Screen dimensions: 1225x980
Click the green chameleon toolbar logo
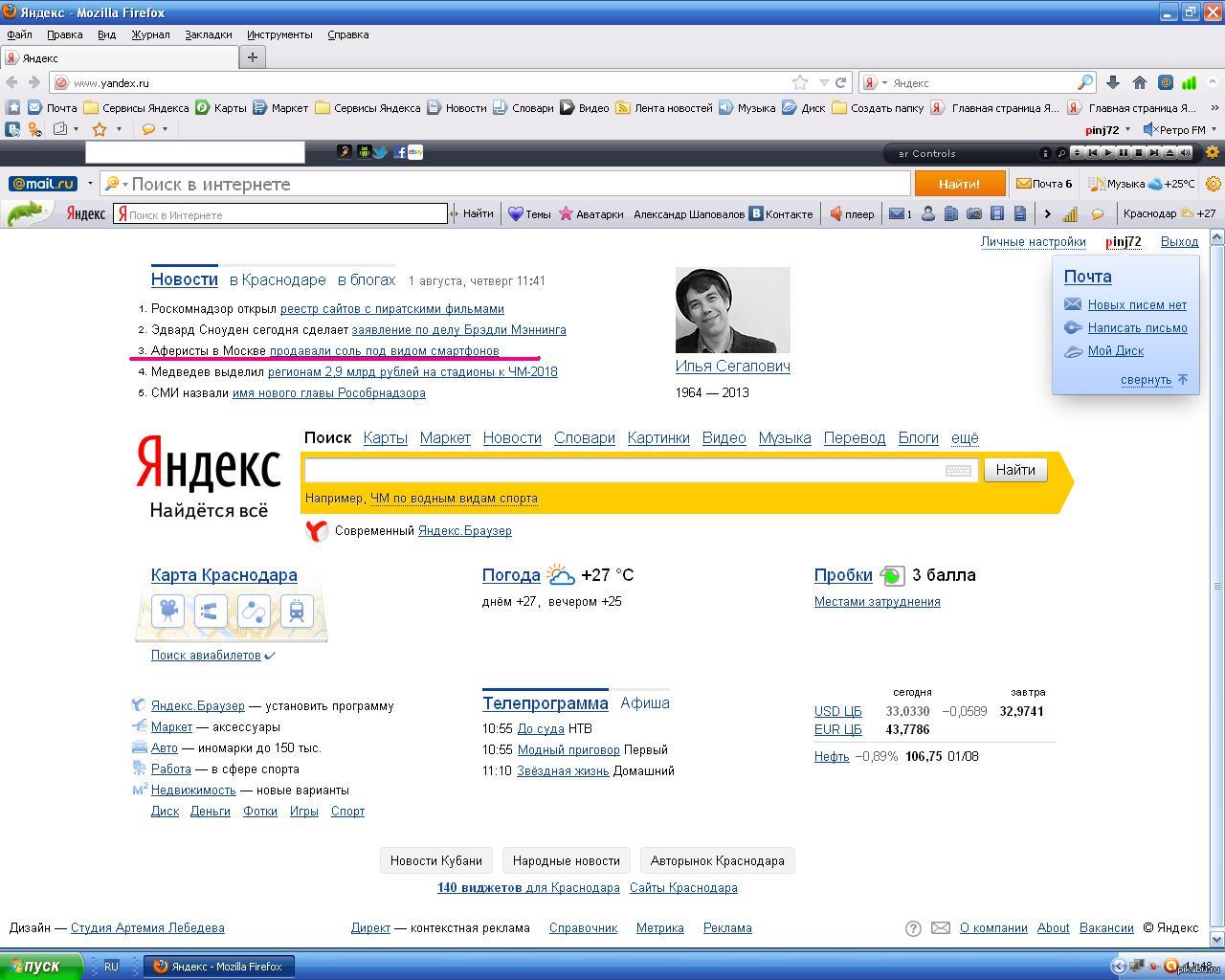click(29, 213)
